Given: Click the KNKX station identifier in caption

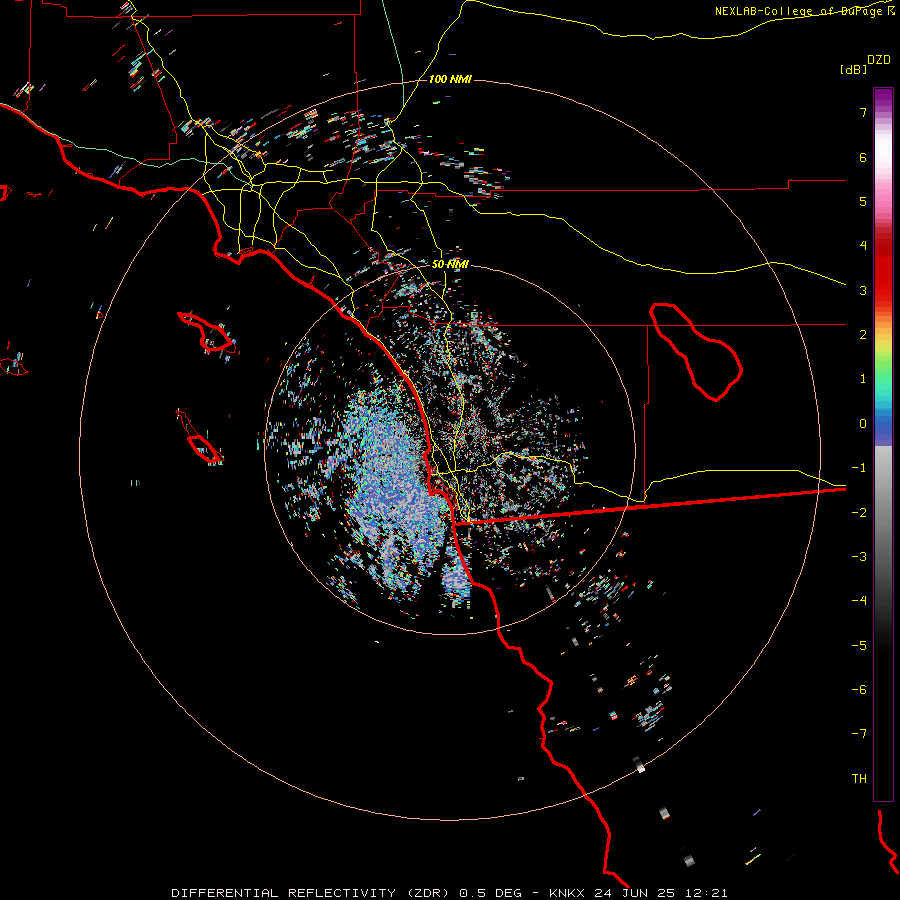Looking at the screenshot, I should [x=568, y=893].
